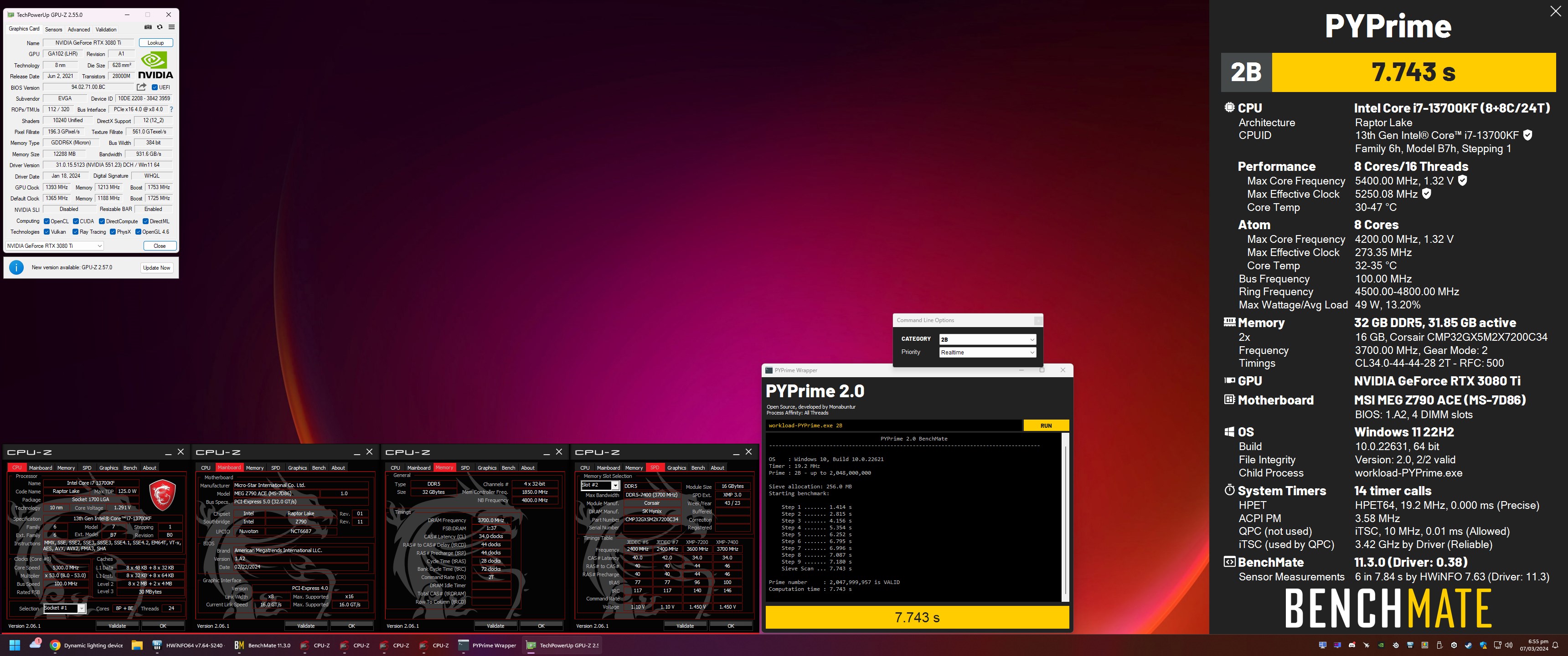The image size is (1568, 656).
Task: Open the network tray icon
Action: (x=1498, y=645)
